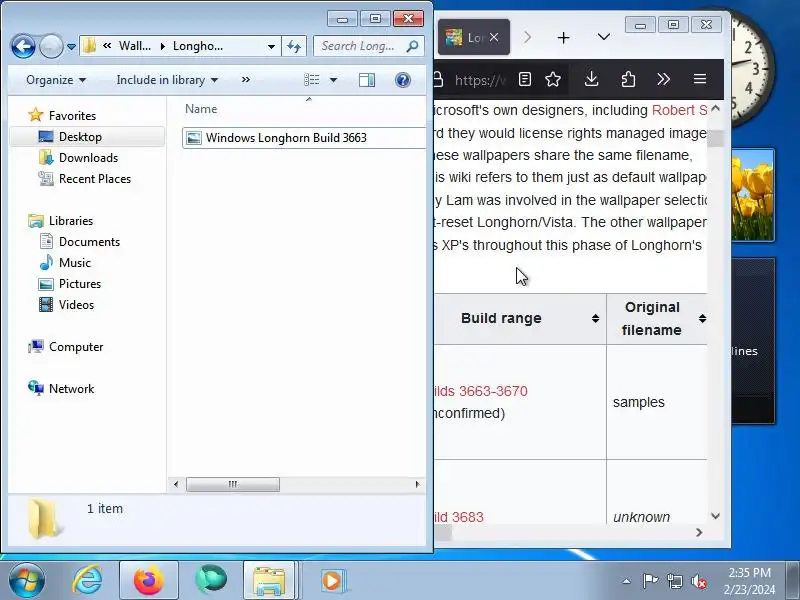Click the magnifier search icon in Explorer

click(412, 46)
